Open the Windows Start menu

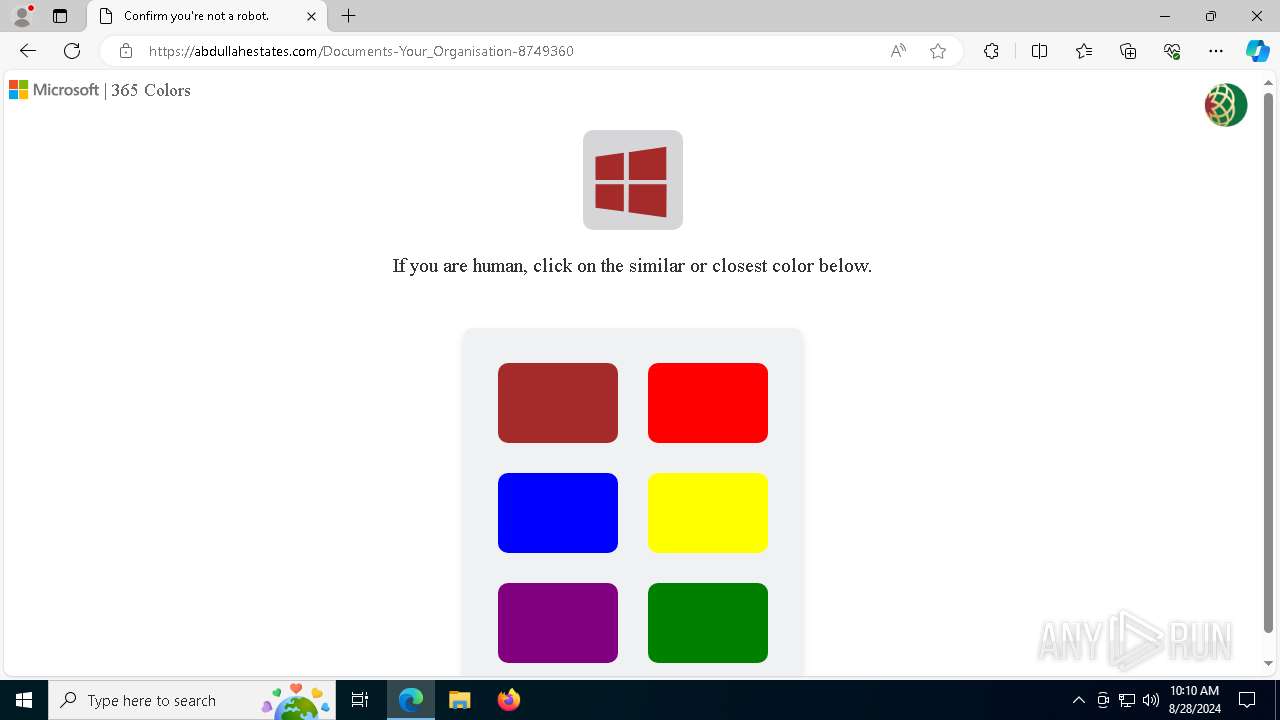click(x=24, y=700)
